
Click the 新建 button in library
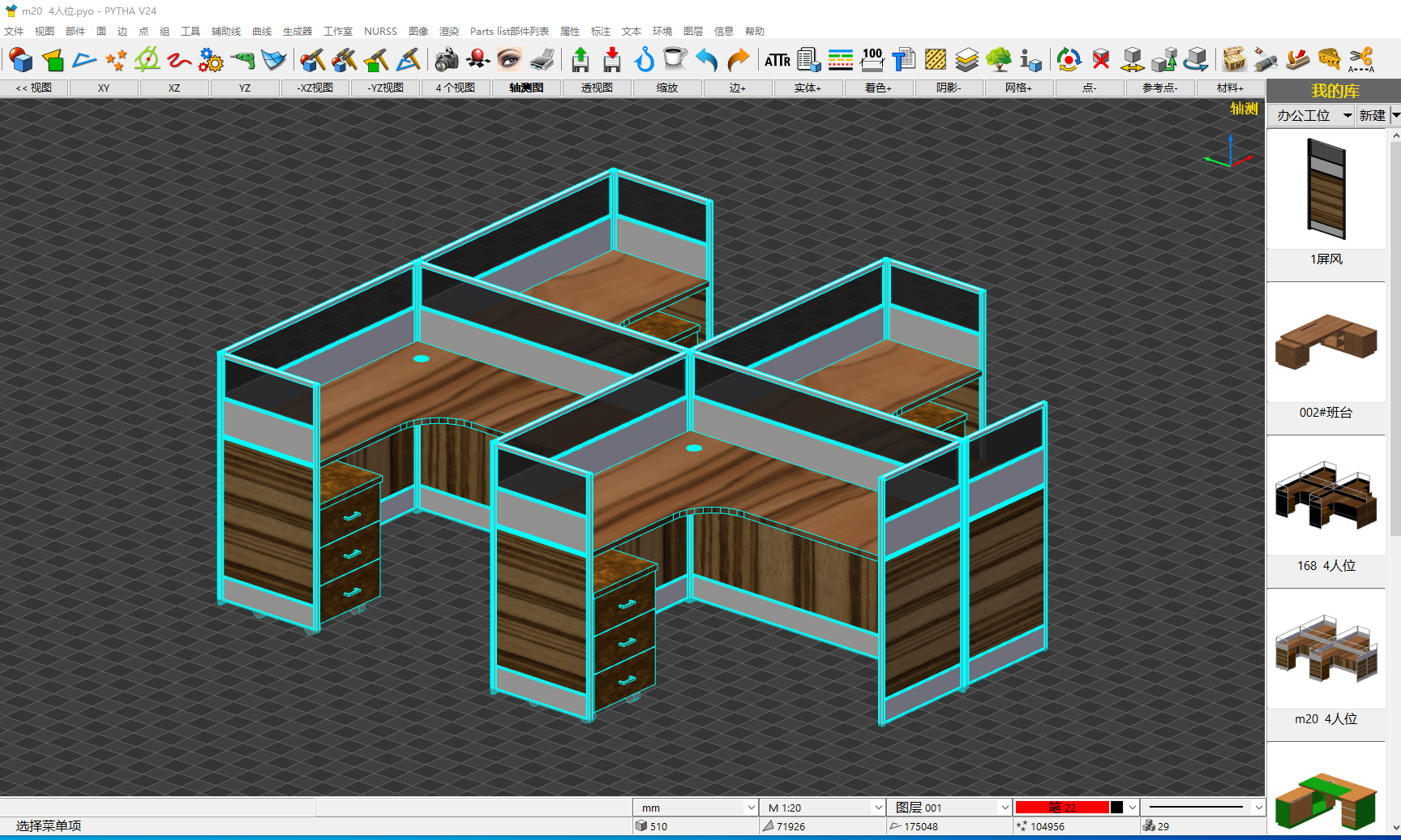(x=1373, y=115)
